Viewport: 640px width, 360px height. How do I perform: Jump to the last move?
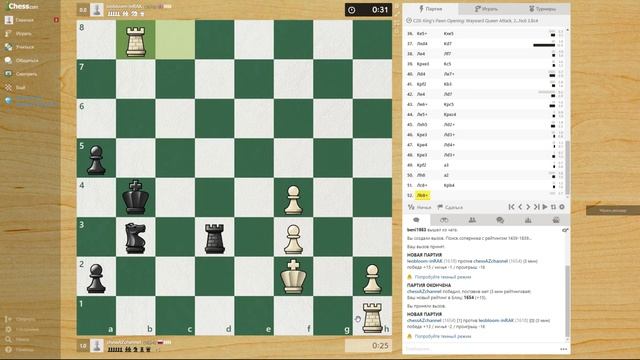tap(536, 207)
